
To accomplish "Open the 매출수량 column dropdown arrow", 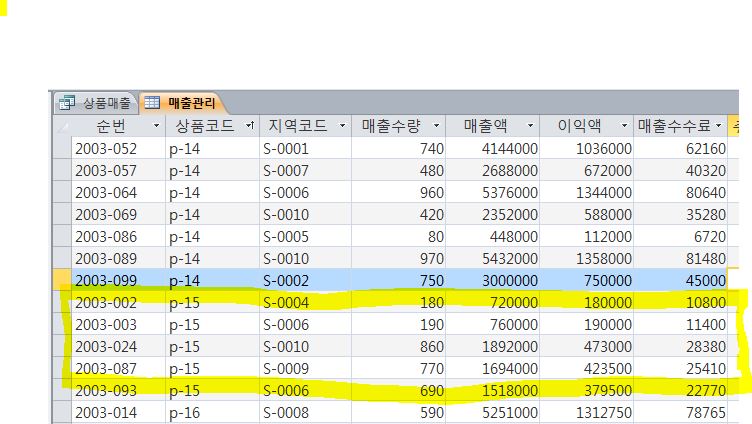I will tap(438, 126).
